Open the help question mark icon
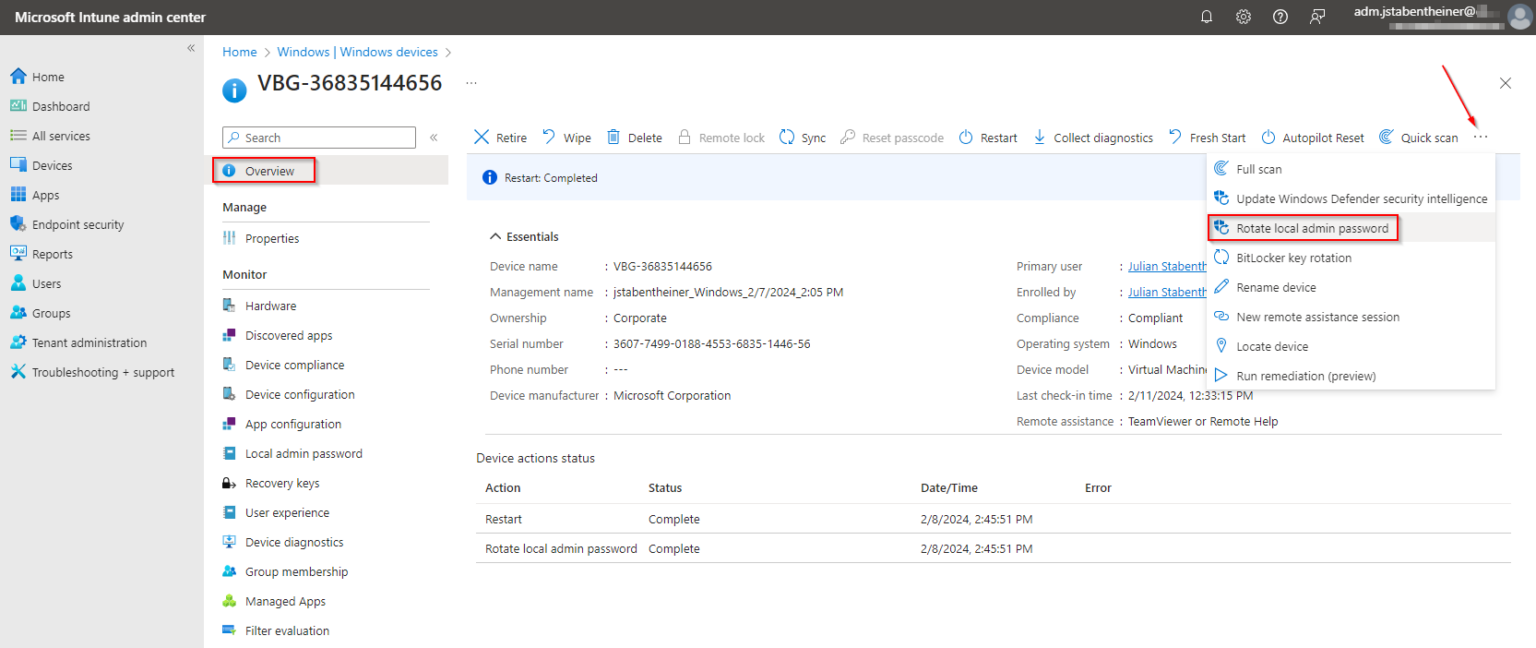The image size is (1536, 648). click(x=1280, y=16)
